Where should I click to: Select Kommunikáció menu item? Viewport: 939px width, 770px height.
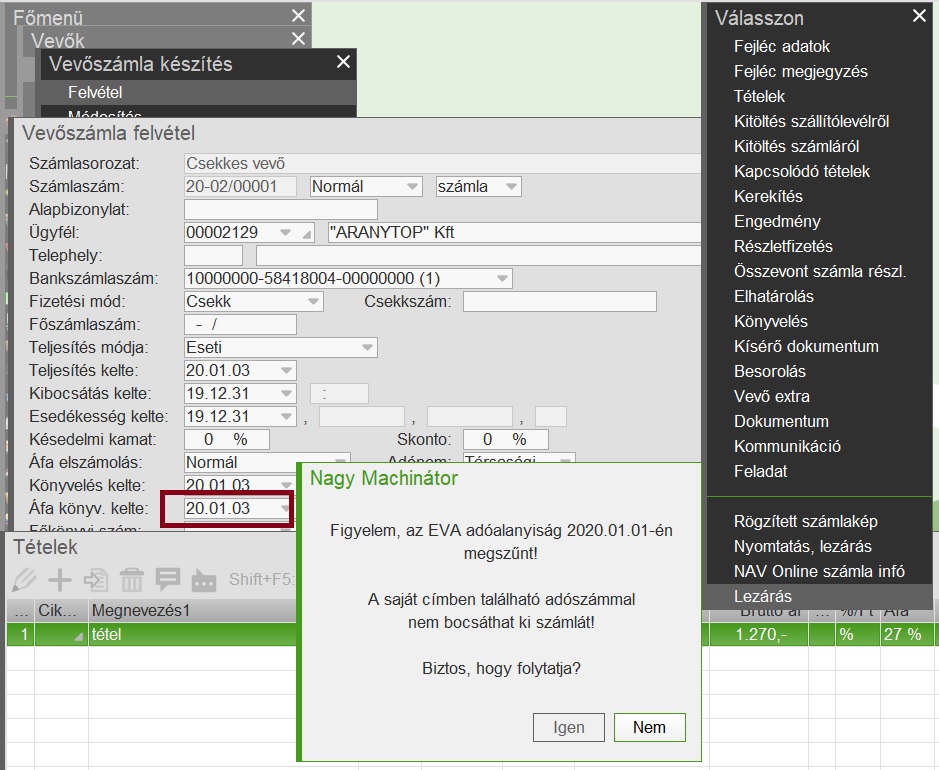tap(787, 446)
